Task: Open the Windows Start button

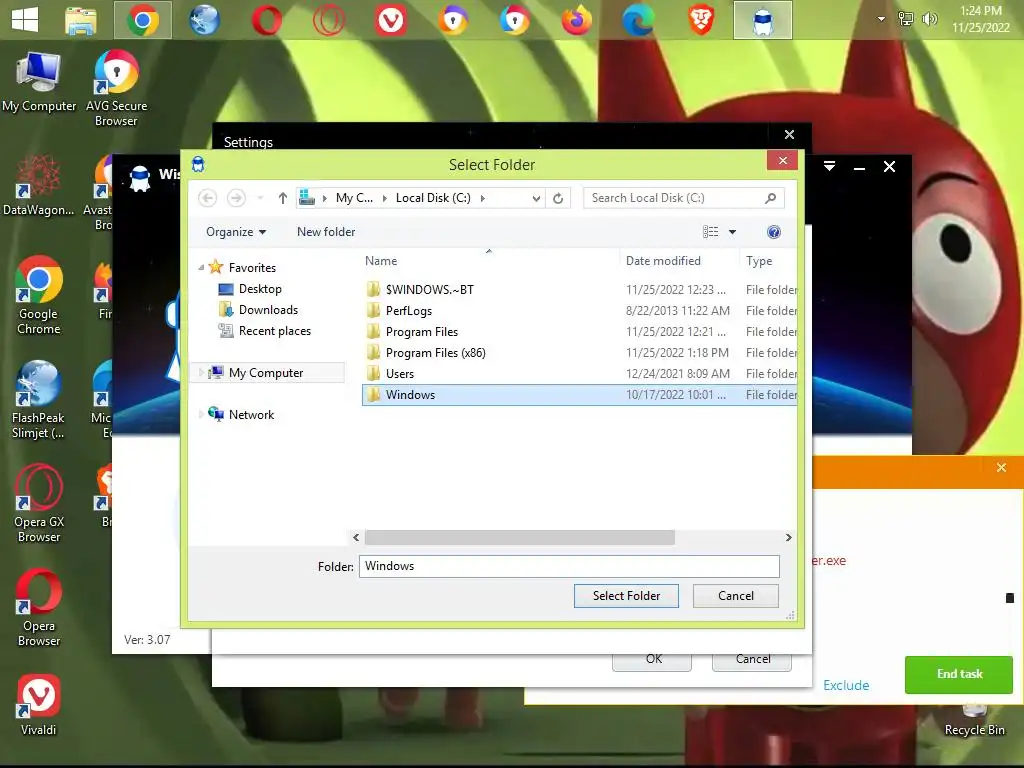Action: (x=25, y=20)
